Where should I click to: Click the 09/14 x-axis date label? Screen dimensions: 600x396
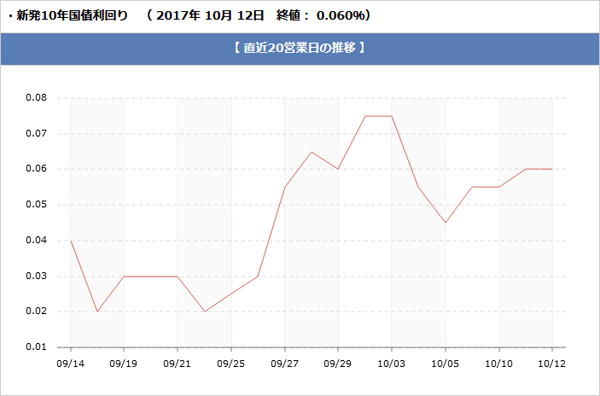point(70,363)
